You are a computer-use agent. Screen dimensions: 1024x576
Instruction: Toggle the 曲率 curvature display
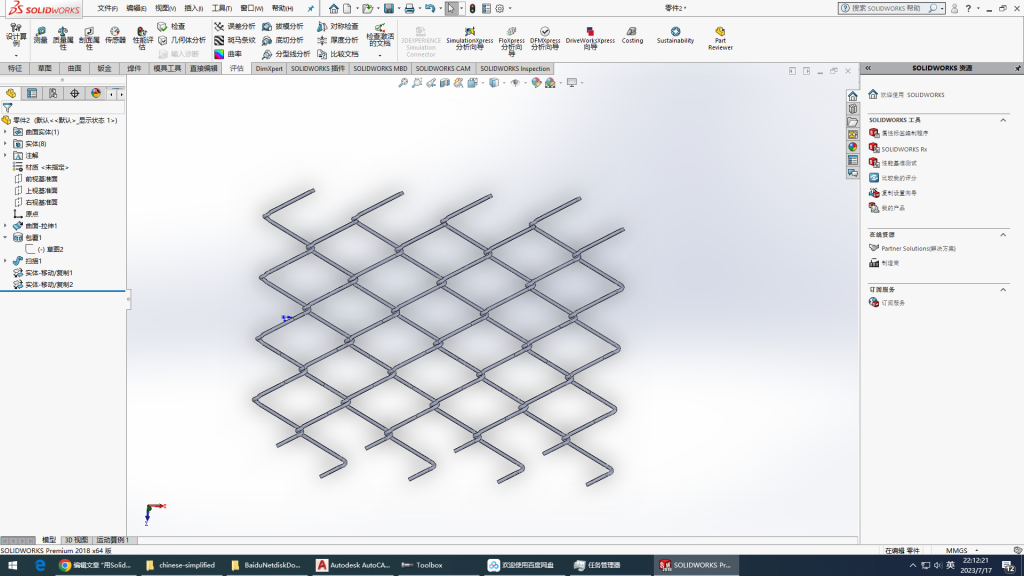pyautogui.click(x=228, y=54)
